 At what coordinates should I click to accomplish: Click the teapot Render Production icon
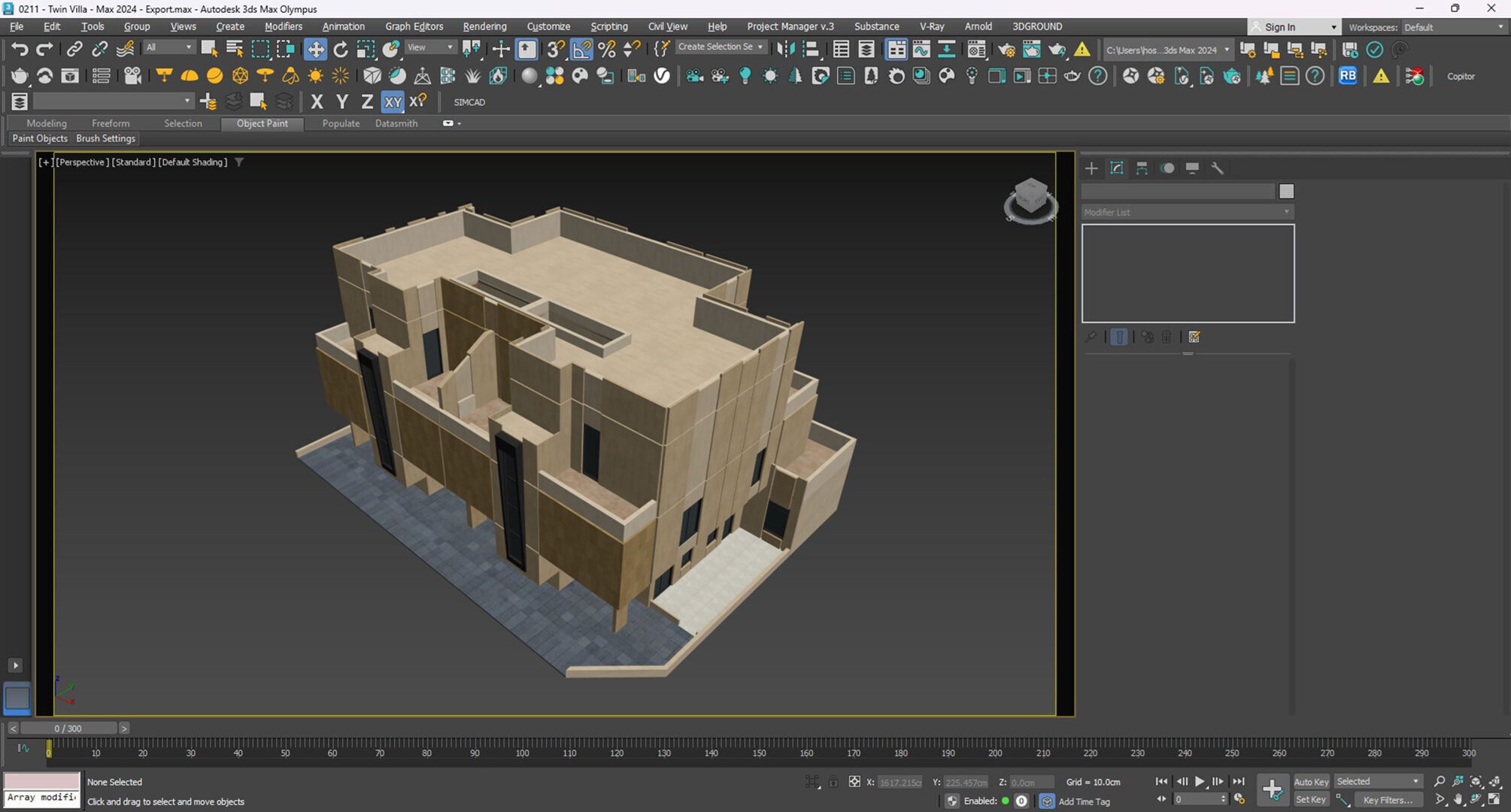coord(1057,50)
